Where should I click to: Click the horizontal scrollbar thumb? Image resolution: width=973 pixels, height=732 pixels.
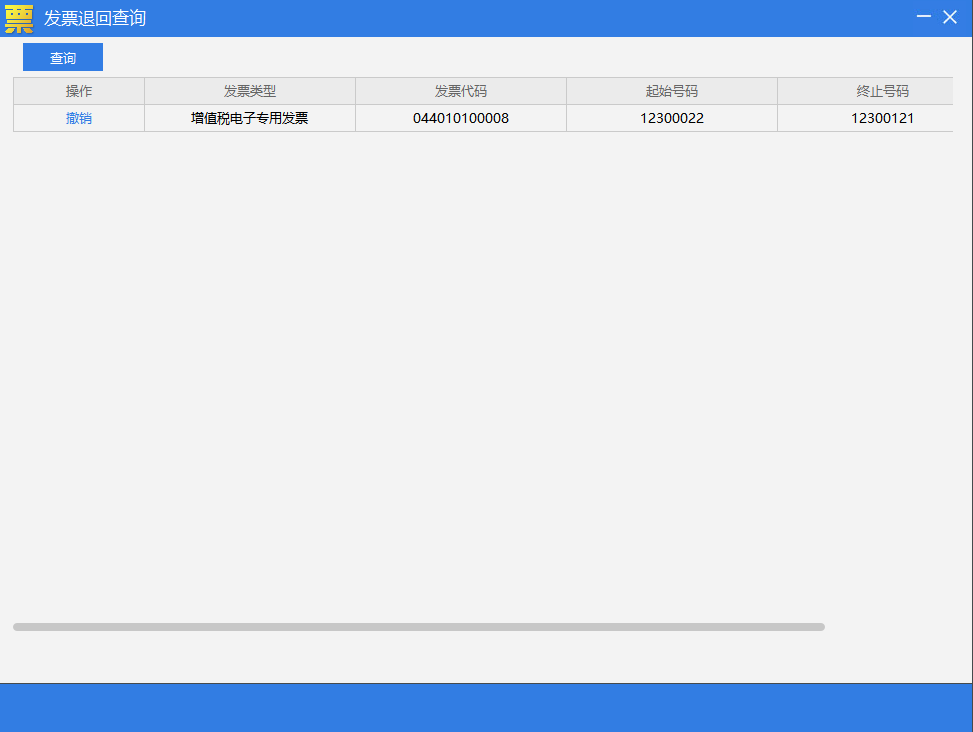tap(419, 627)
